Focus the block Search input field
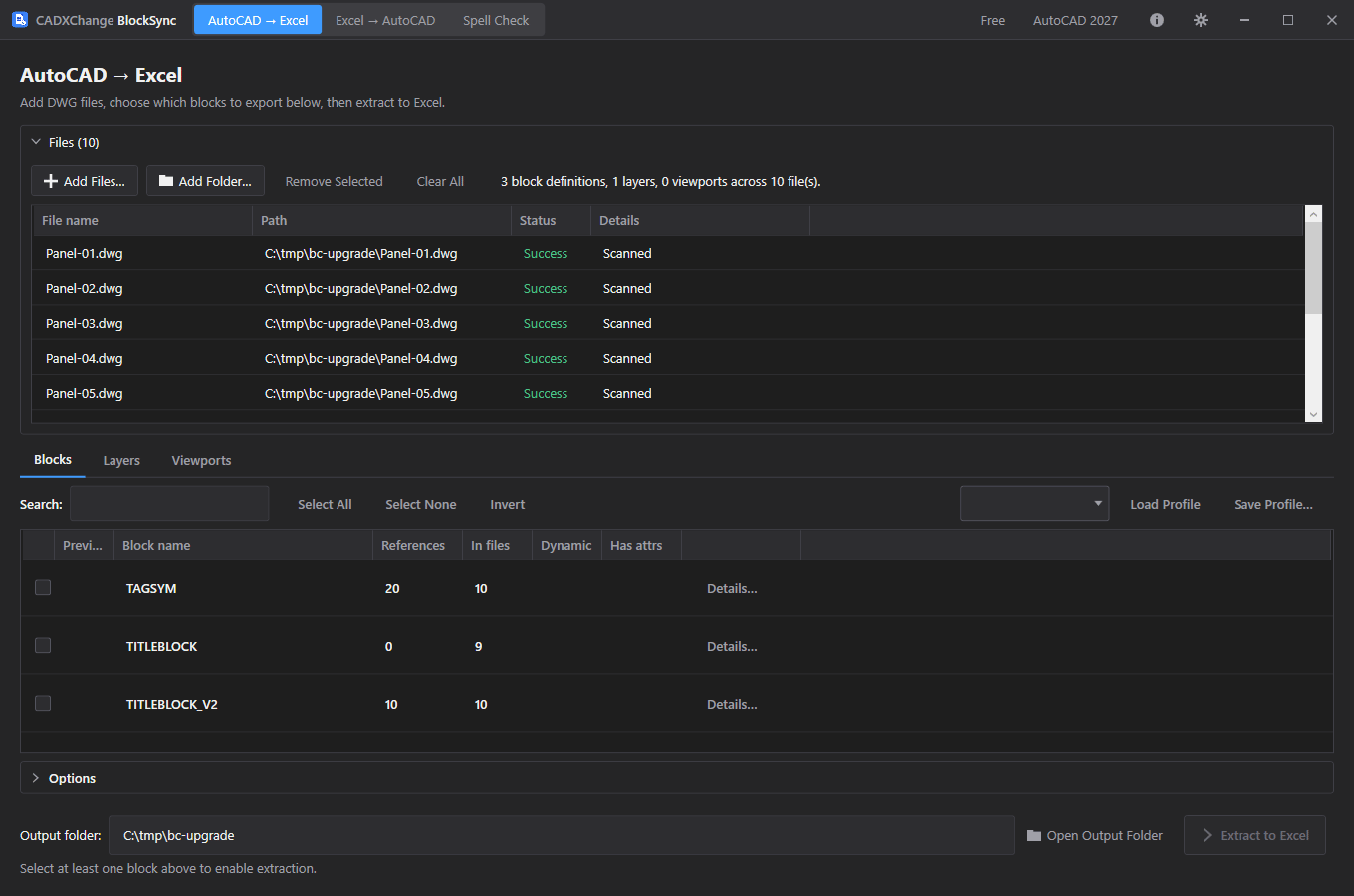Viewport: 1354px width, 896px height. click(x=169, y=504)
